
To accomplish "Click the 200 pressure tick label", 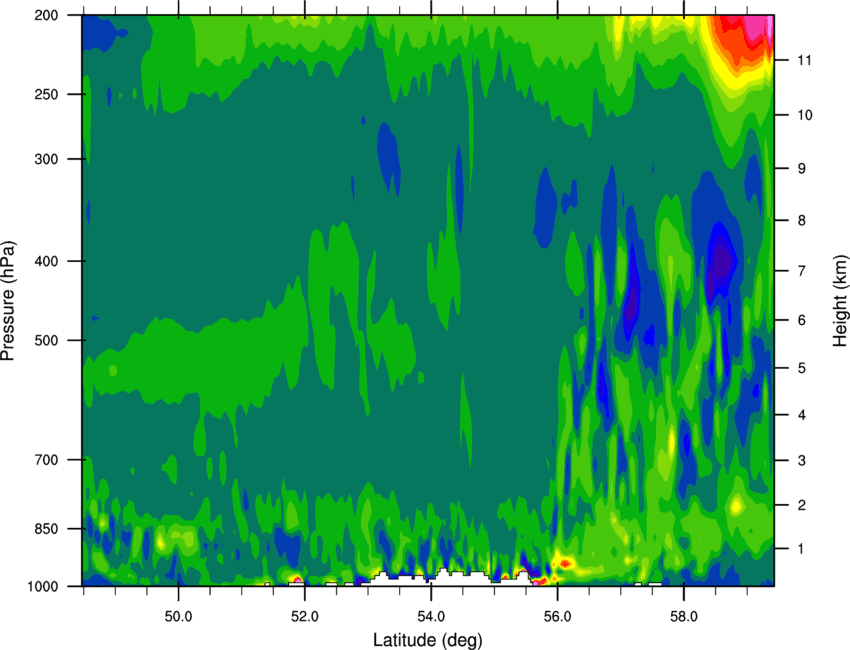I will point(46,15).
